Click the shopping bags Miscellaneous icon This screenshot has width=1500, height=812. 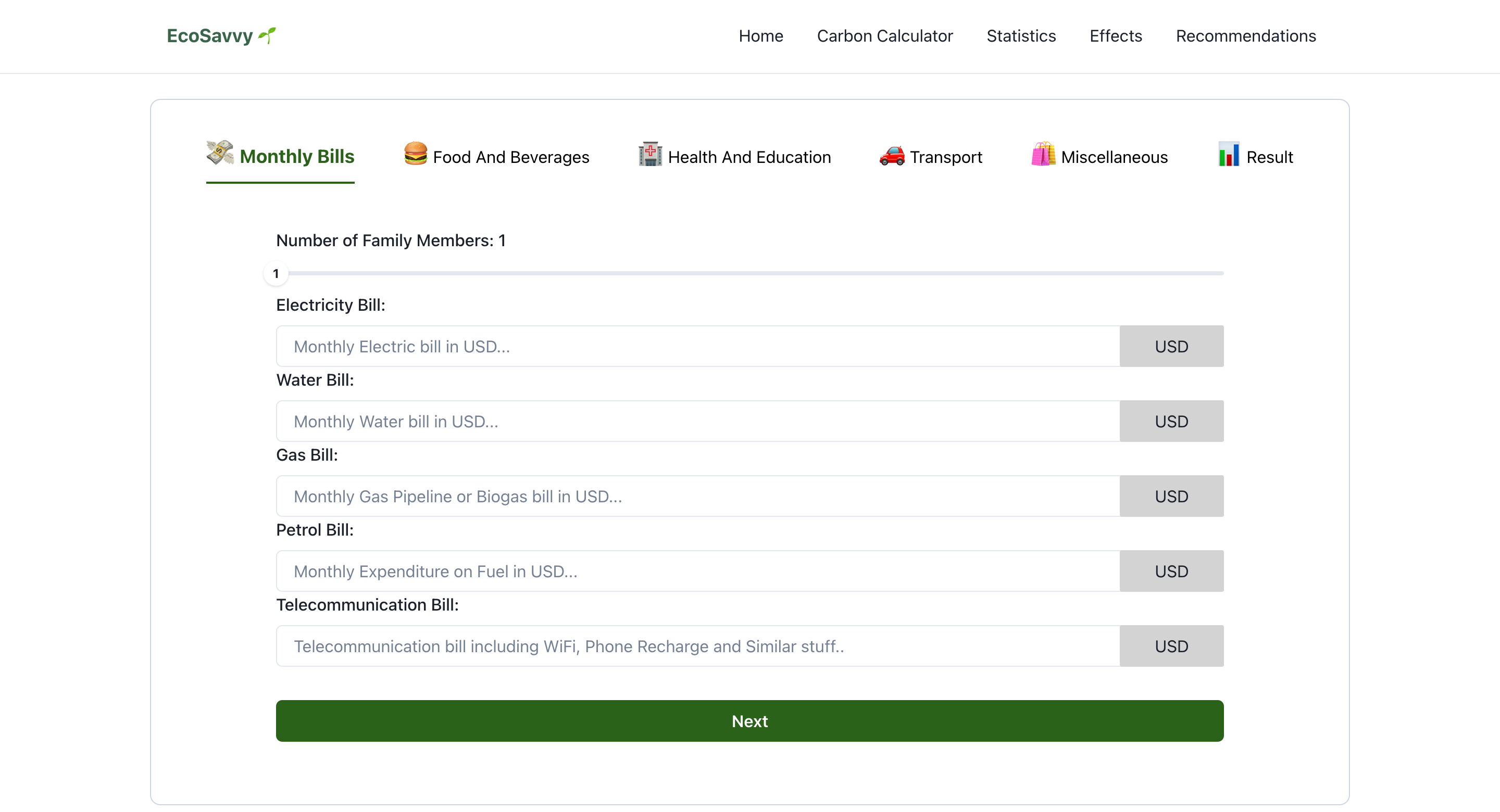tap(1043, 154)
